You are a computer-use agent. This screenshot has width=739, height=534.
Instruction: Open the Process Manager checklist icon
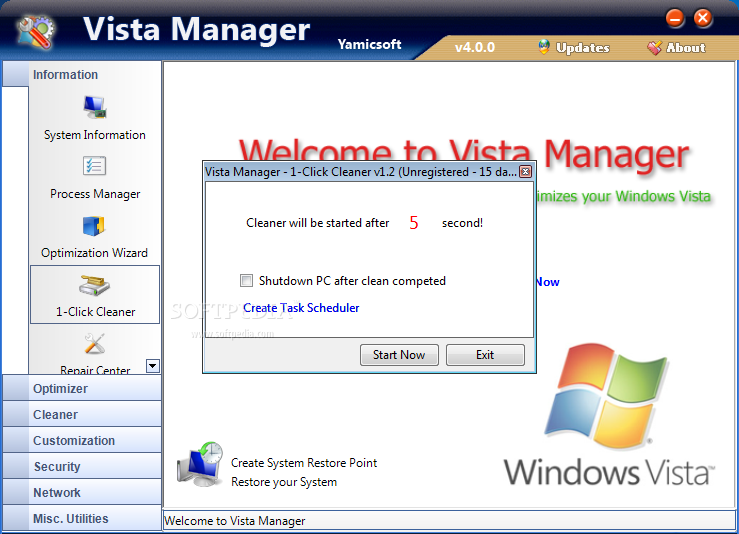(94, 166)
